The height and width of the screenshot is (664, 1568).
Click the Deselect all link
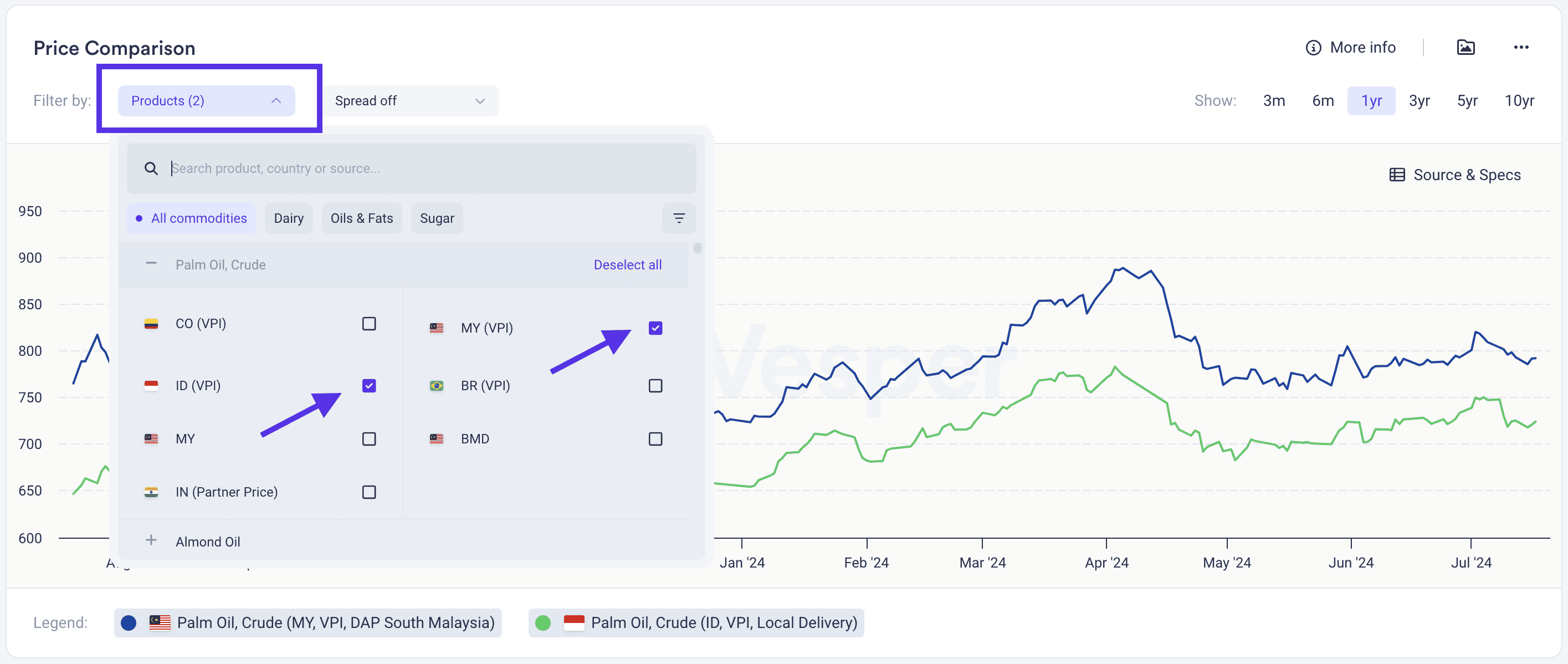point(627,264)
